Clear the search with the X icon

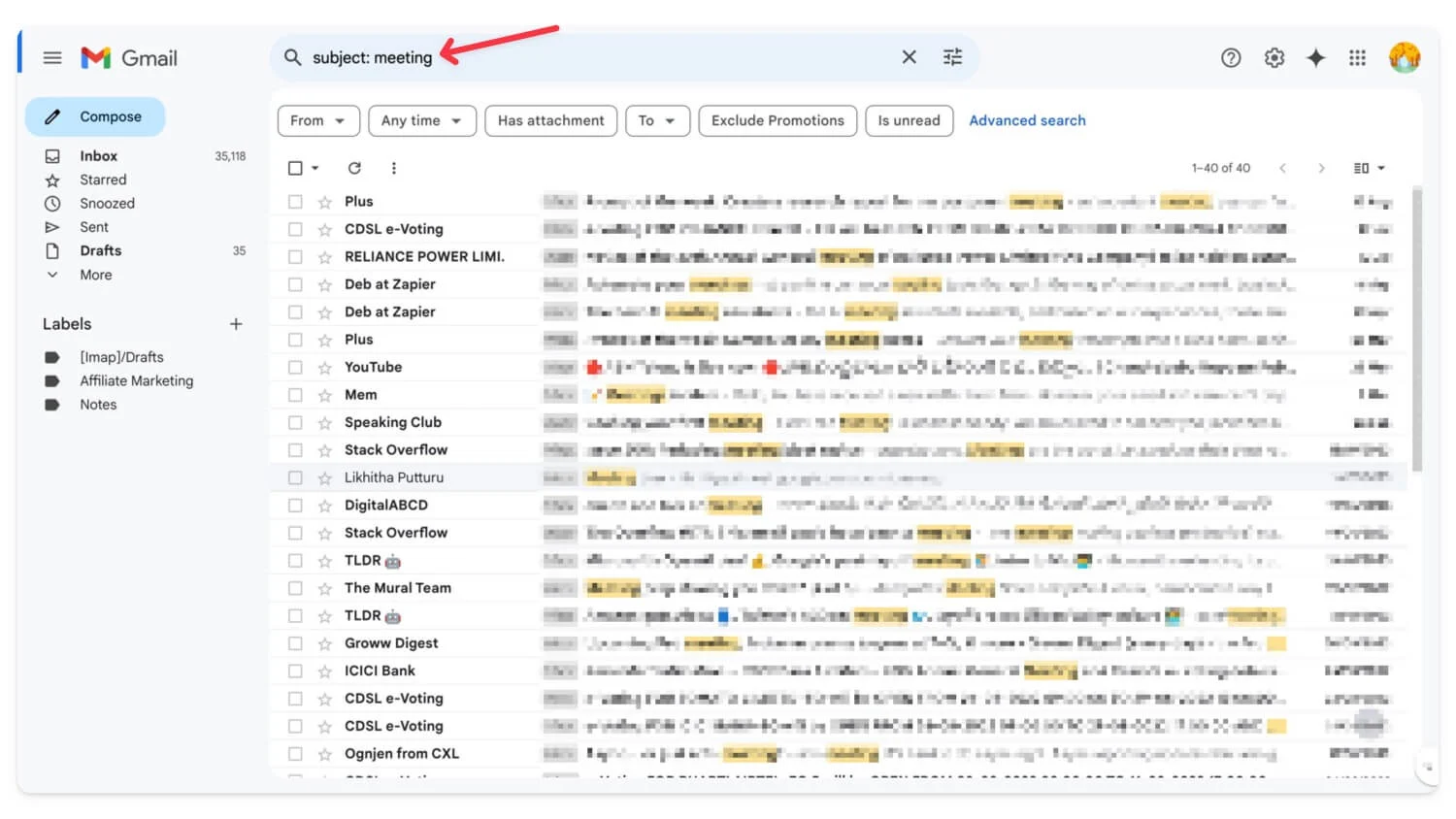(x=909, y=57)
